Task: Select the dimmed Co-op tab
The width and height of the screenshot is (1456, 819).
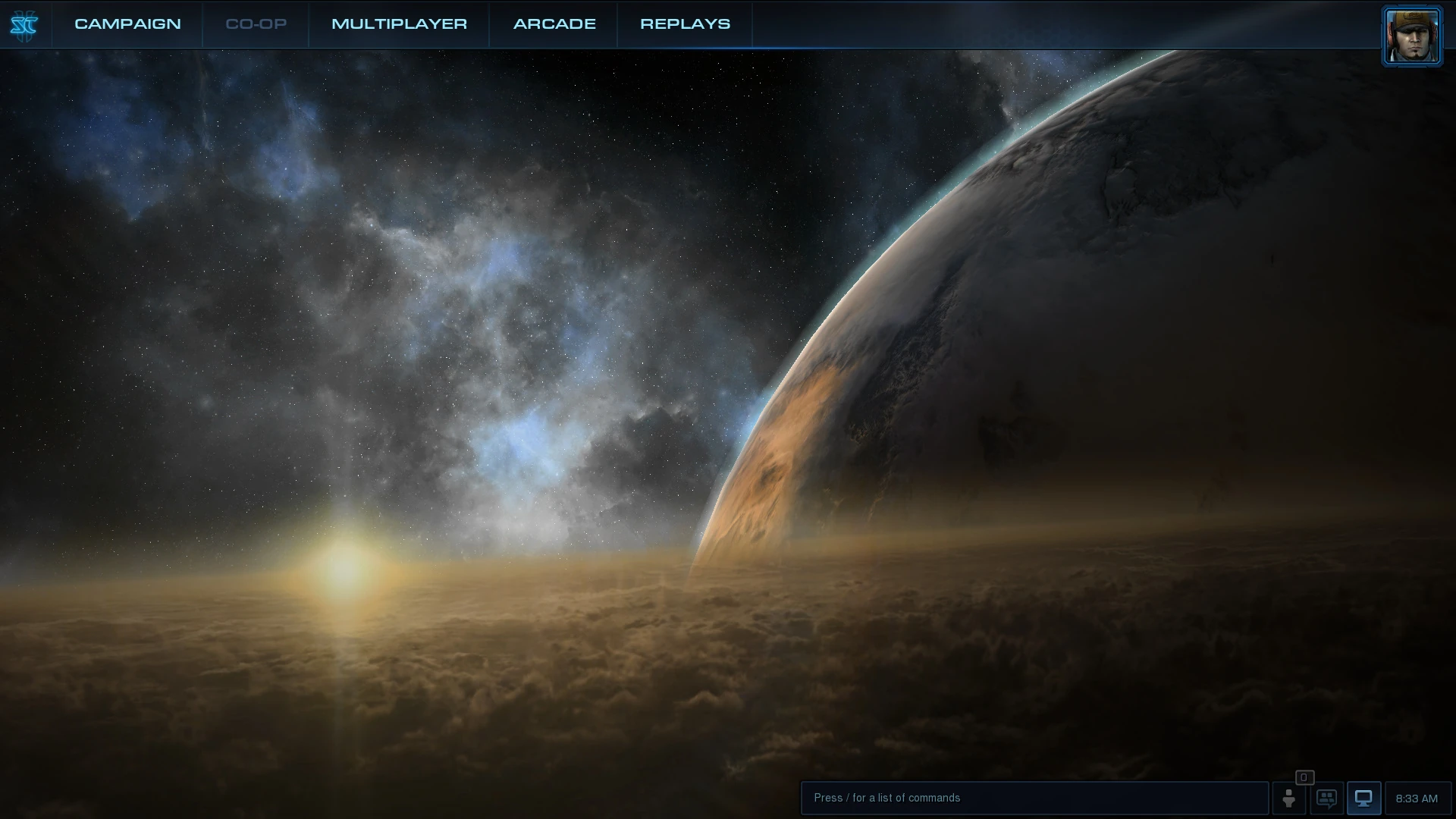Action: [x=256, y=24]
